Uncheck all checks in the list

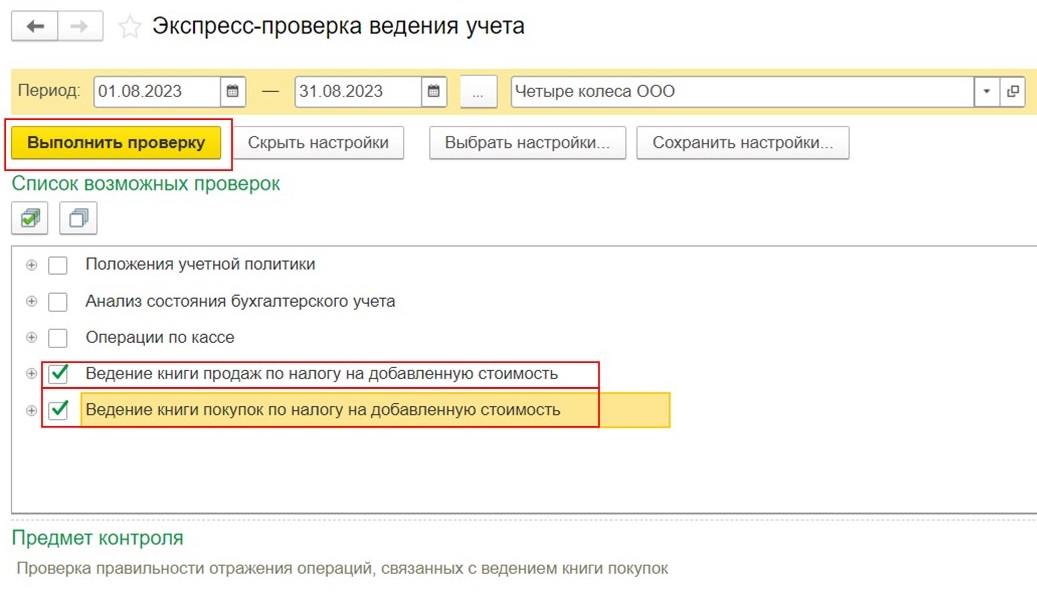click(x=78, y=218)
